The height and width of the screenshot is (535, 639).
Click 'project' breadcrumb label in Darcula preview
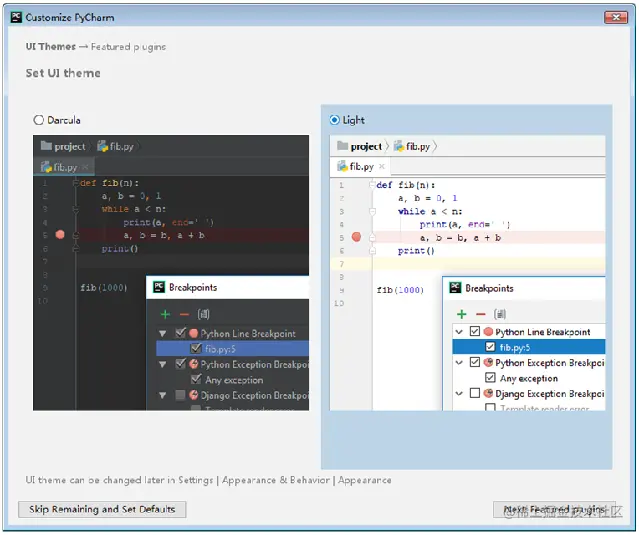coord(70,146)
